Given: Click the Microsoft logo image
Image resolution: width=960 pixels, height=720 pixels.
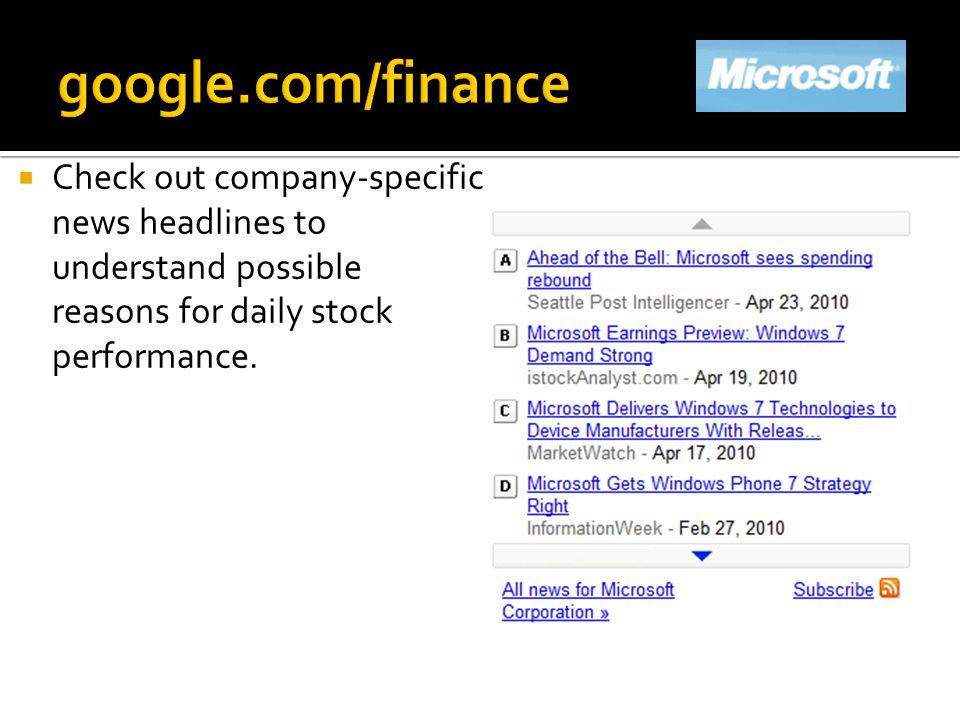Looking at the screenshot, I should click(x=801, y=76).
